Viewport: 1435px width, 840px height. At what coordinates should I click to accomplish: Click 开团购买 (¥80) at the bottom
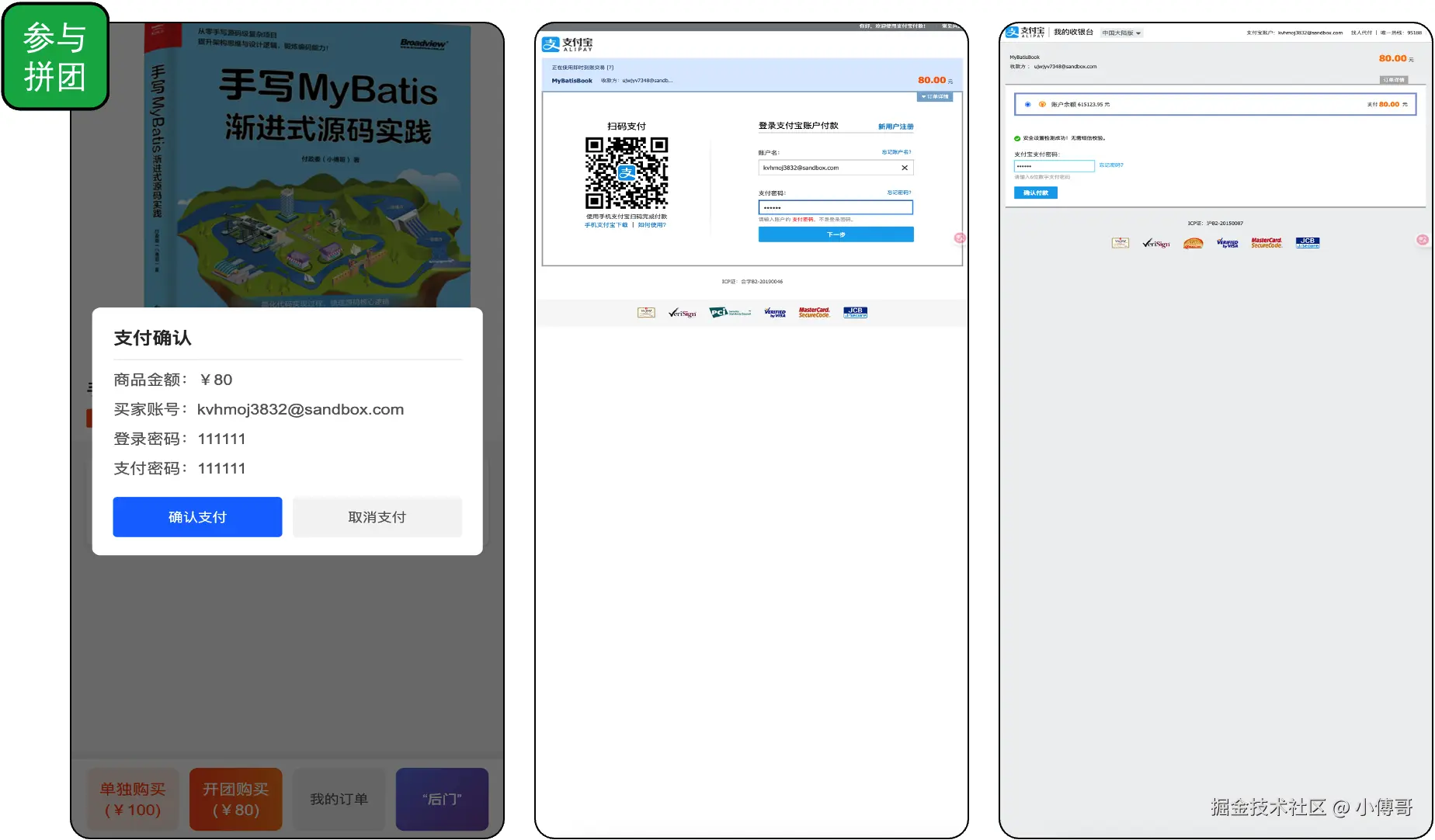[236, 800]
